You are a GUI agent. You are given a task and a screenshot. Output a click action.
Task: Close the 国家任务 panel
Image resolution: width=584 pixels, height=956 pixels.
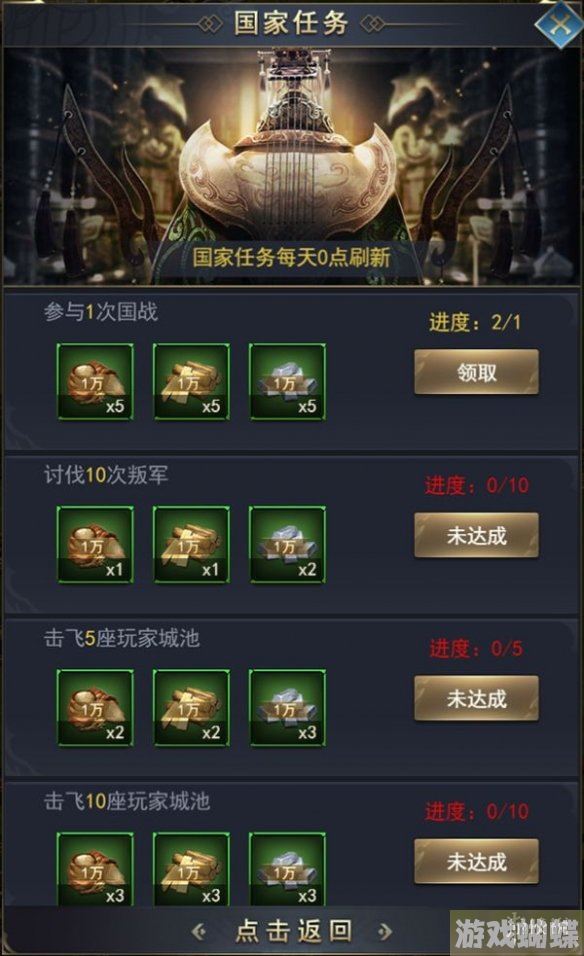coord(559,24)
